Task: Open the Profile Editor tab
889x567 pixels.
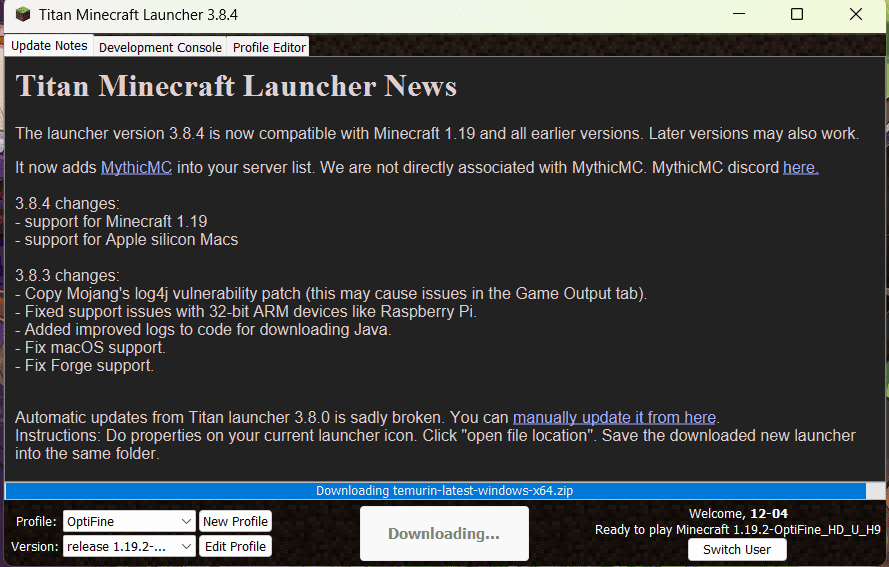Action: [269, 47]
